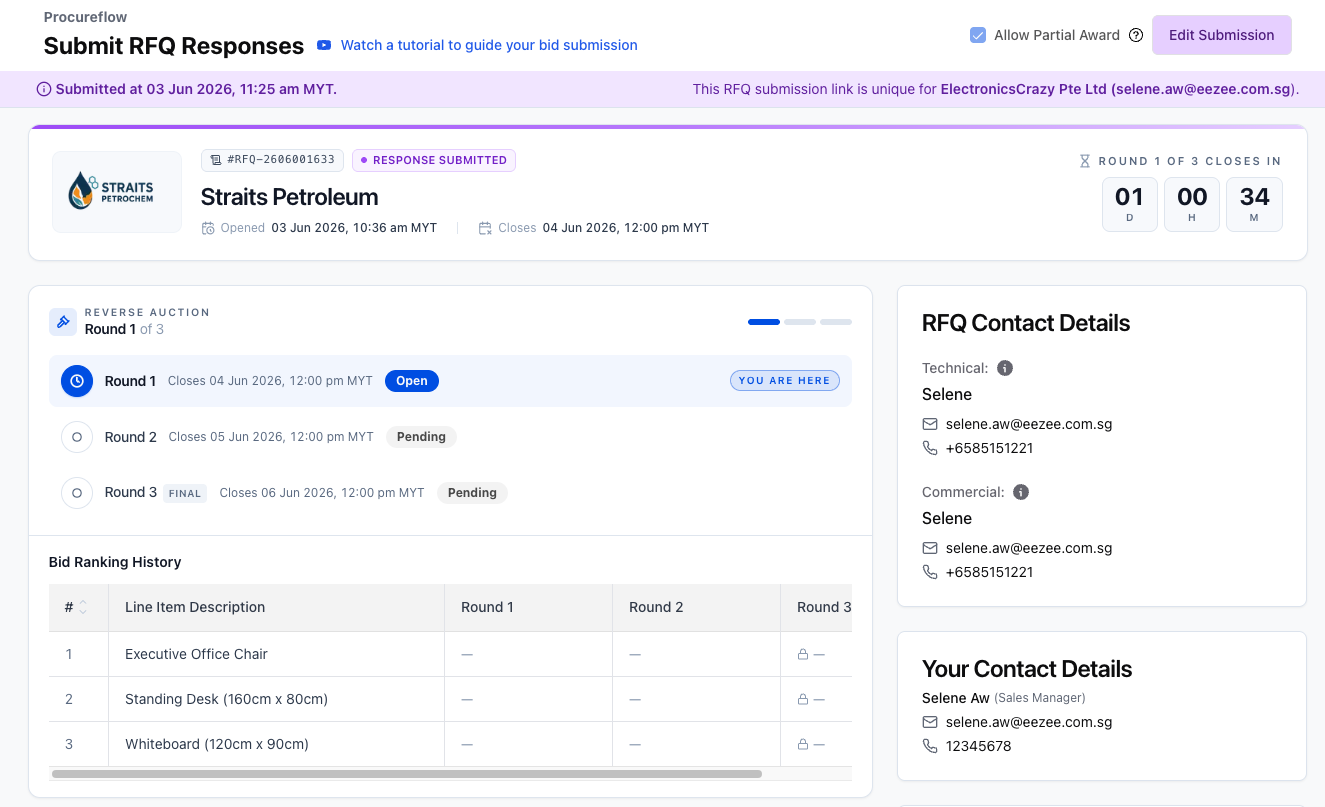Screen dimensions: 1325x807
Task: Click the ranking table horizontal scrollbar
Action: [407, 774]
